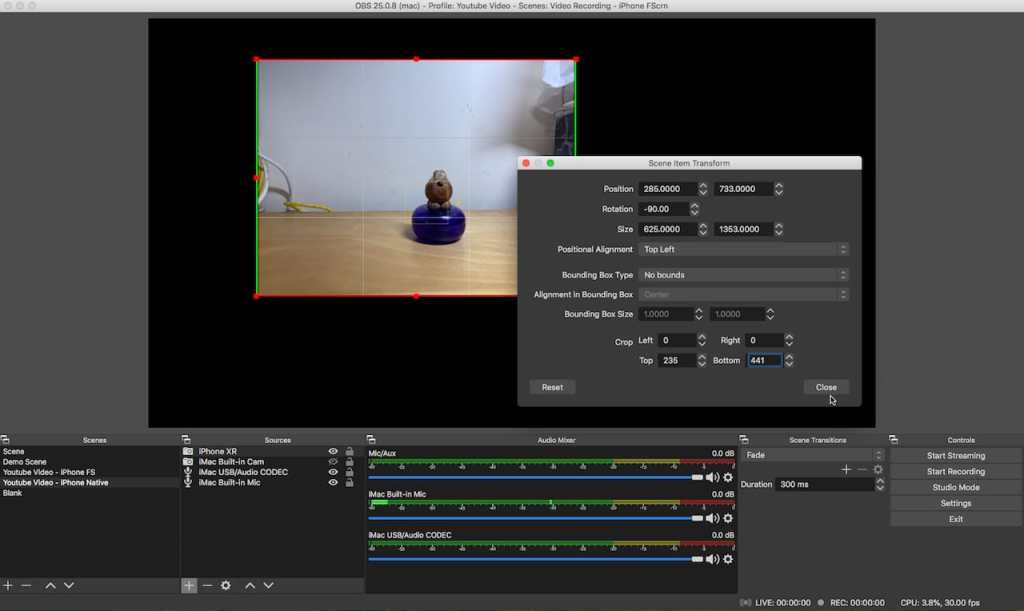This screenshot has height=611, width=1024.
Task: Undock the Audio Mixer panel icon
Action: (371, 440)
